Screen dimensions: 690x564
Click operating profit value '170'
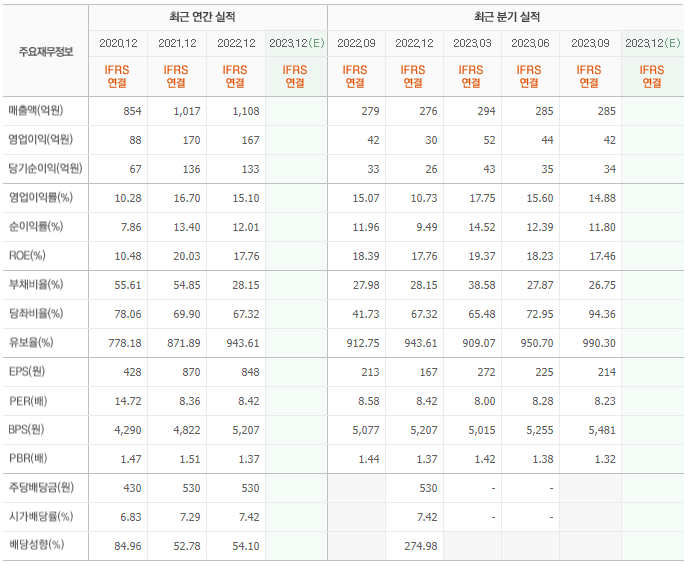[192, 140]
